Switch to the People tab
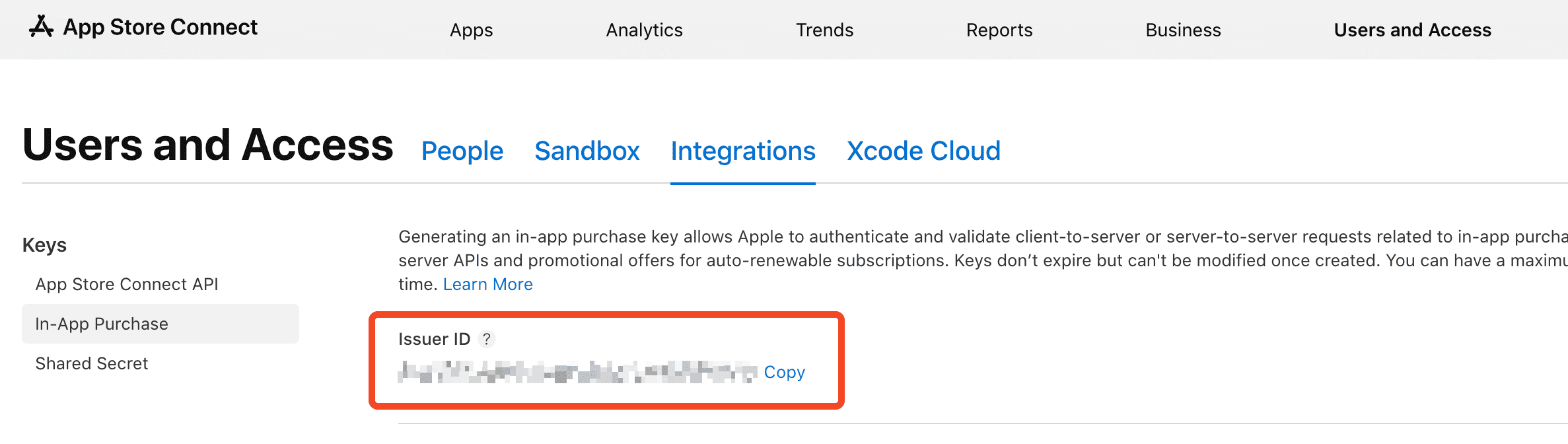 [x=462, y=151]
